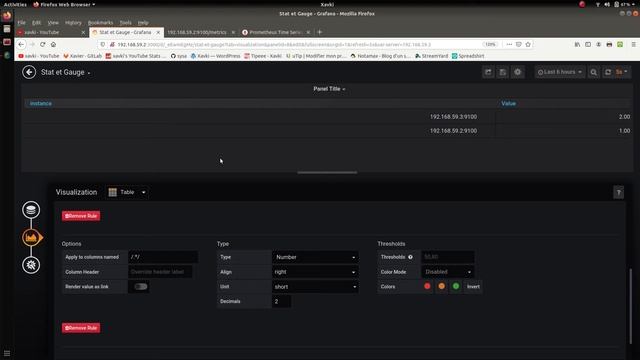
Task: Open the visualization help question mark
Action: tap(618, 192)
